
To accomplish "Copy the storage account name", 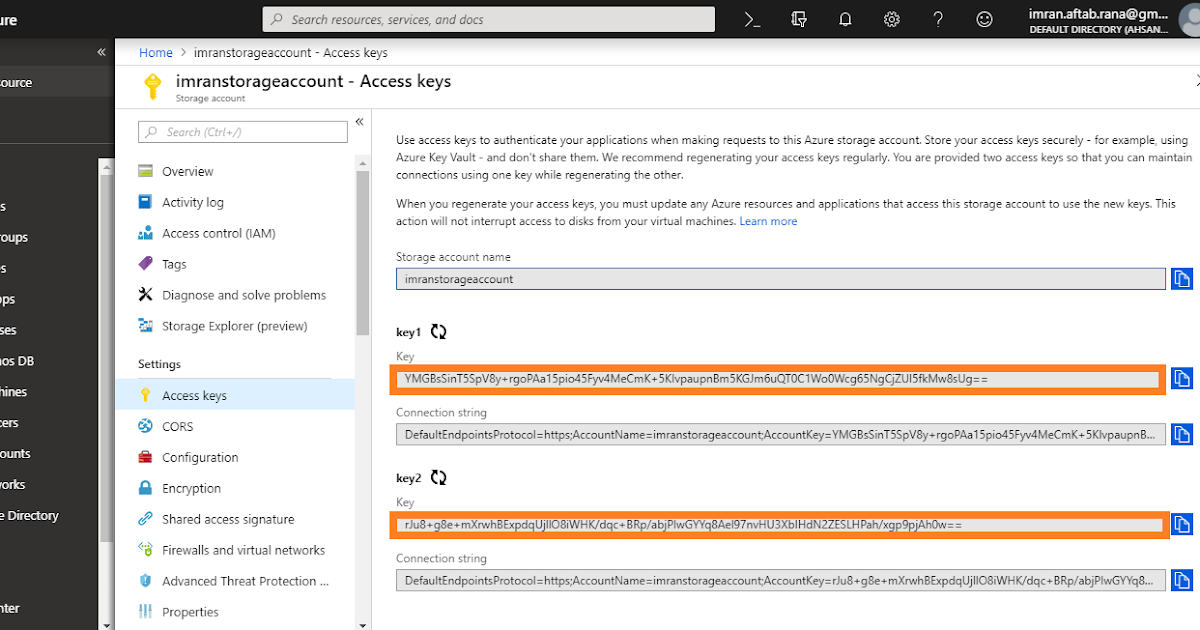I will click(1182, 278).
